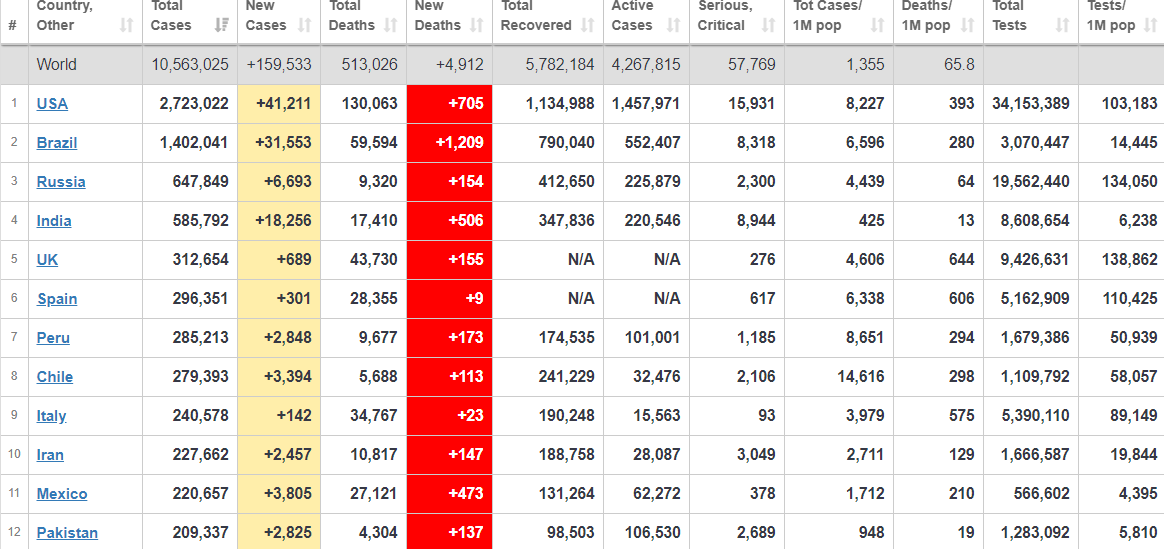This screenshot has width=1164, height=549.
Task: Open the Chile country link
Action: tap(54, 377)
